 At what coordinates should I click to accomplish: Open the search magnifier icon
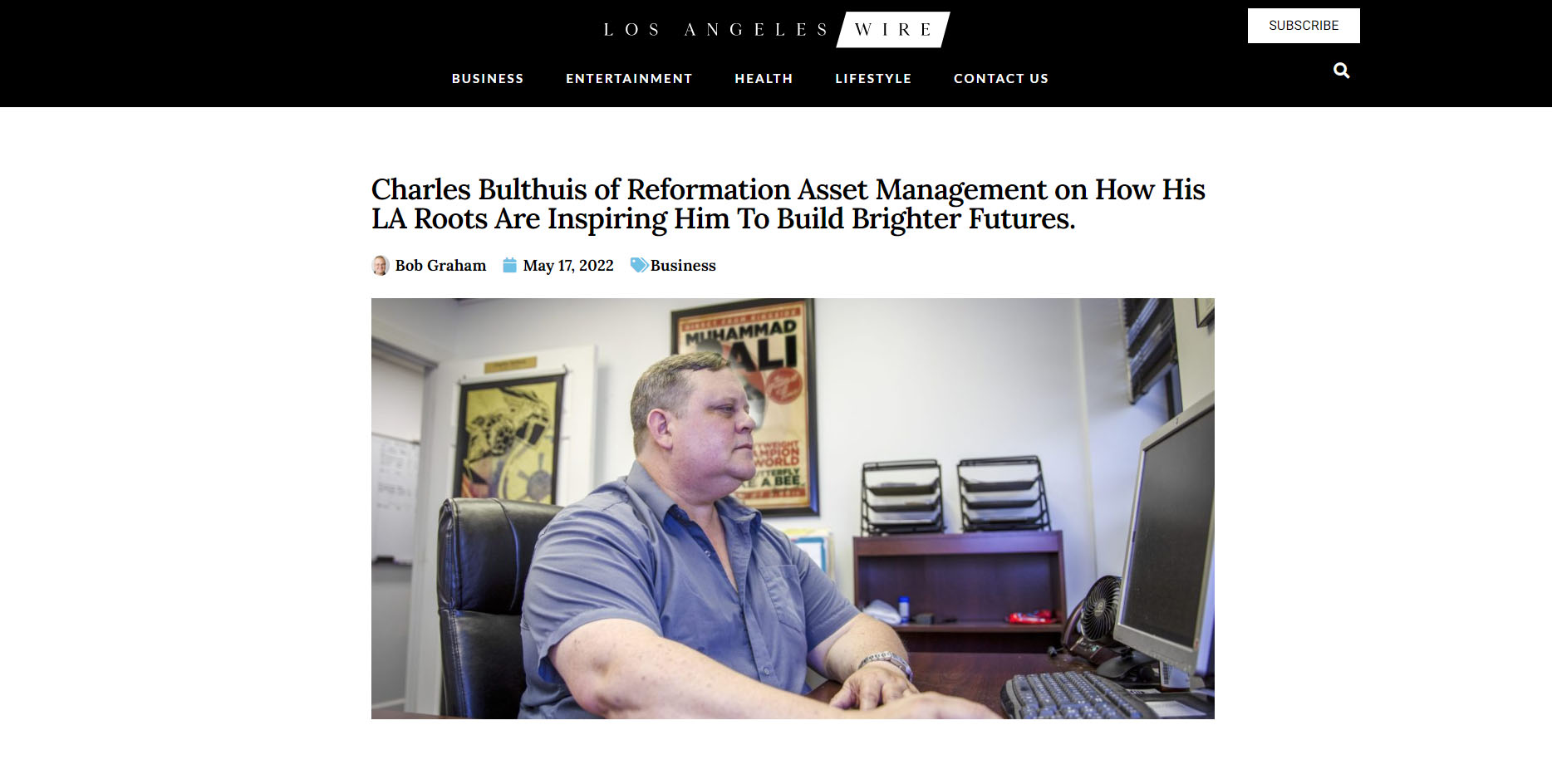point(1341,71)
